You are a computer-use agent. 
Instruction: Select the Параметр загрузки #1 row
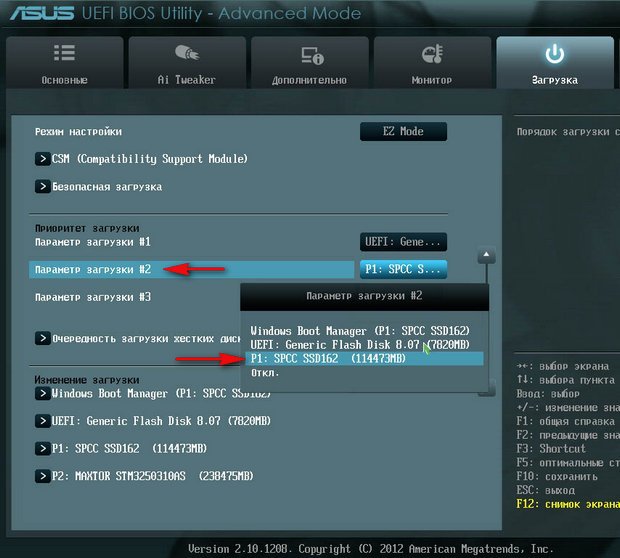pos(93,242)
